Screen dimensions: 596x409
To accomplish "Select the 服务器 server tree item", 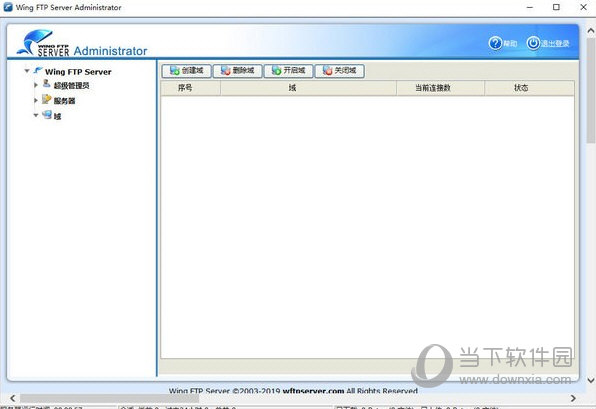I will pos(64,101).
